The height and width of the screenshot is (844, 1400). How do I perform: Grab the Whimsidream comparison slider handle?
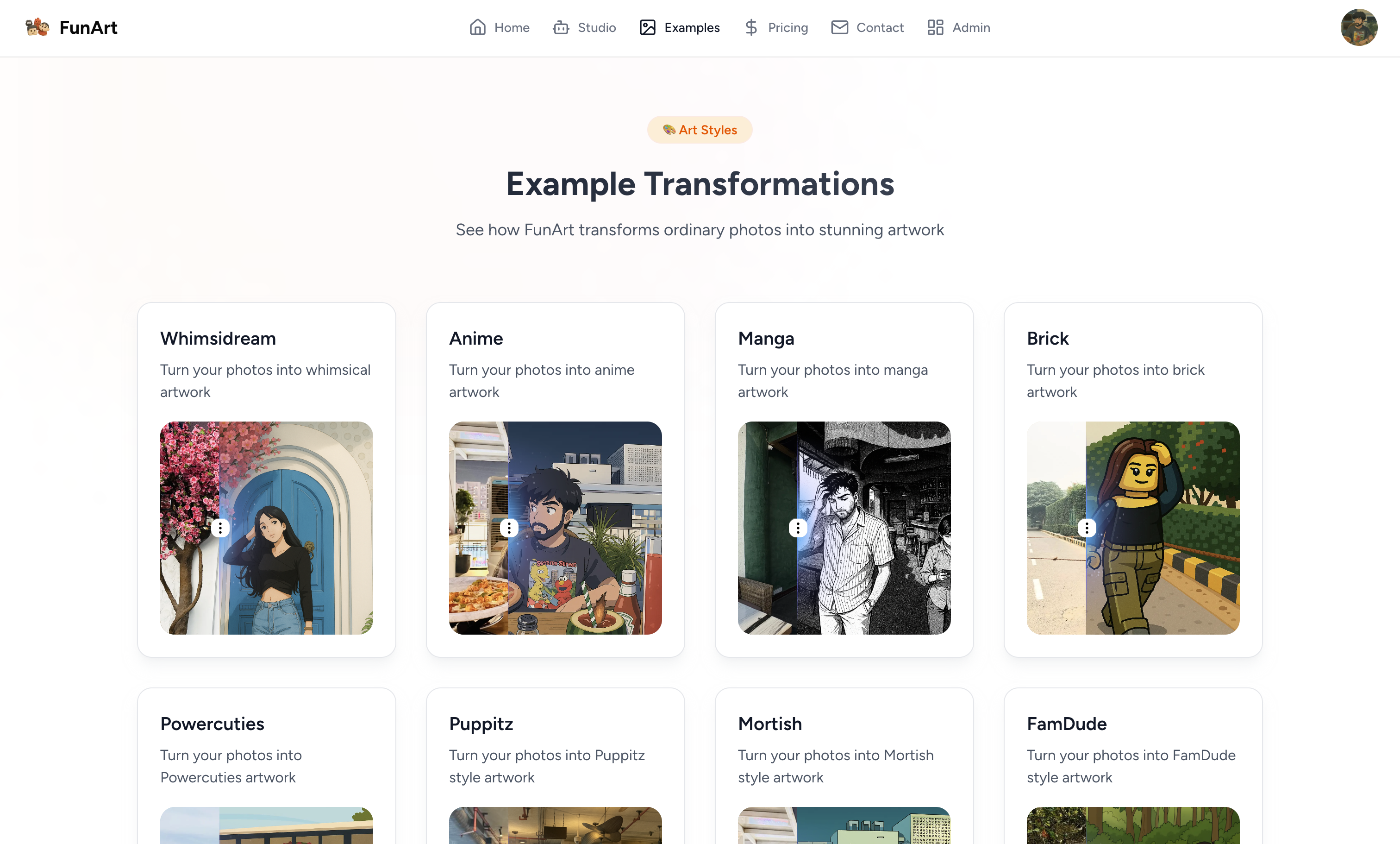[x=220, y=528]
